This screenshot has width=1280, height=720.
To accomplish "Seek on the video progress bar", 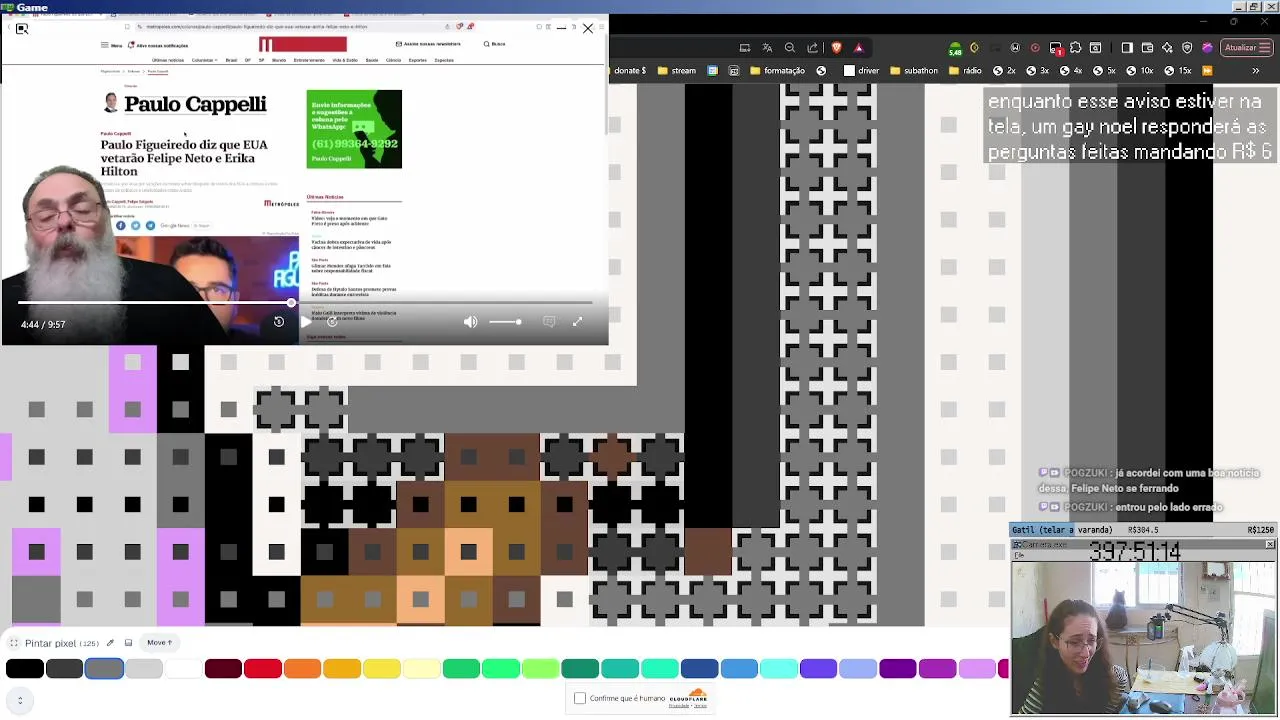I will pos(305,302).
